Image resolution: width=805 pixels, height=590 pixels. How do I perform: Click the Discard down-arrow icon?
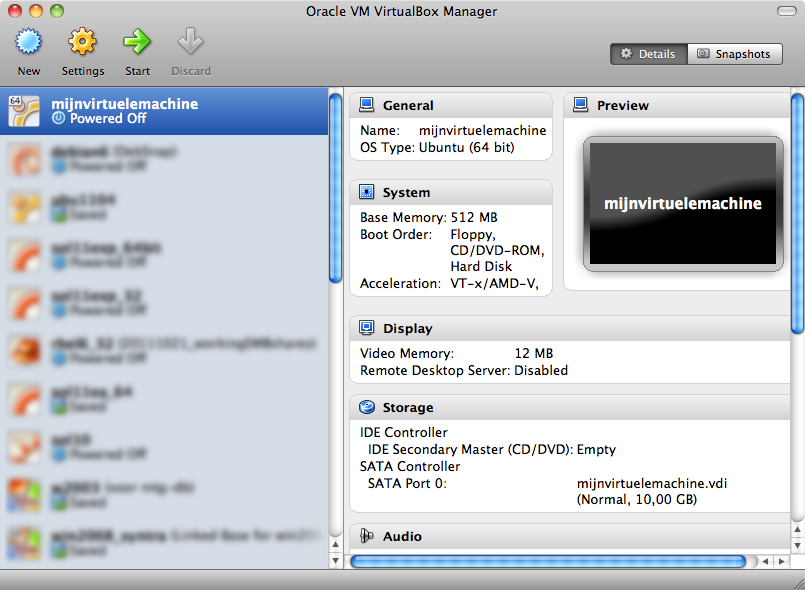(x=190, y=42)
